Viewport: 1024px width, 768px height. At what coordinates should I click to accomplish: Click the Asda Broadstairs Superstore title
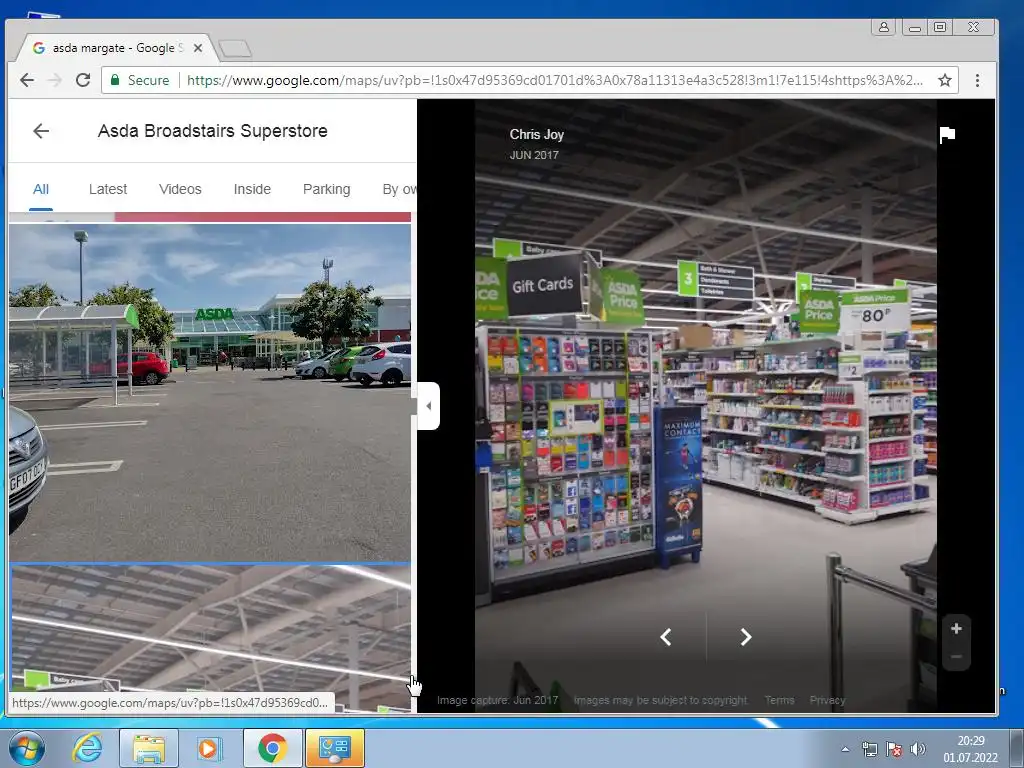tap(213, 131)
